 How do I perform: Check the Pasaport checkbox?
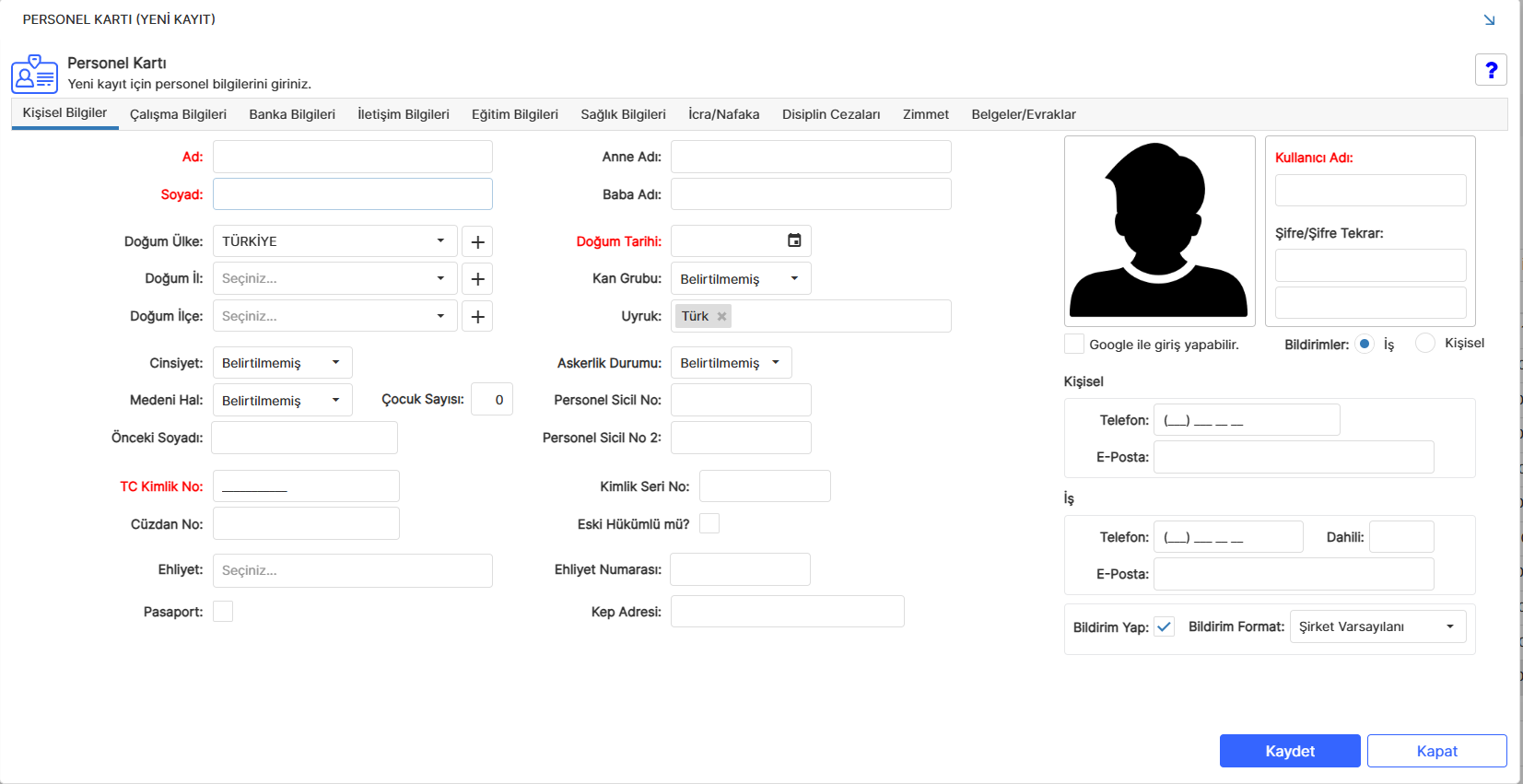coord(223,611)
